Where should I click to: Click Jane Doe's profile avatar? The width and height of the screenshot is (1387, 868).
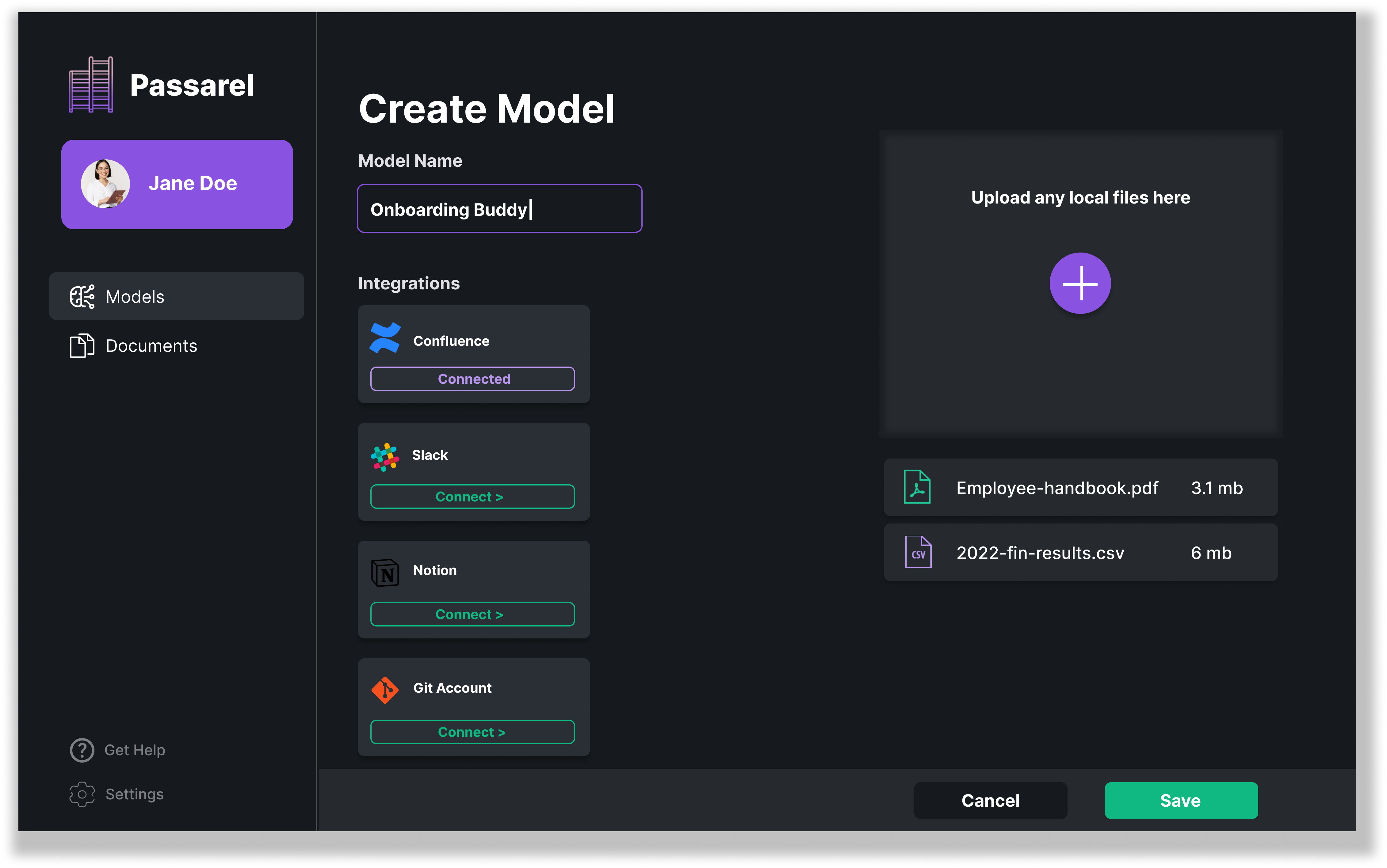[106, 184]
